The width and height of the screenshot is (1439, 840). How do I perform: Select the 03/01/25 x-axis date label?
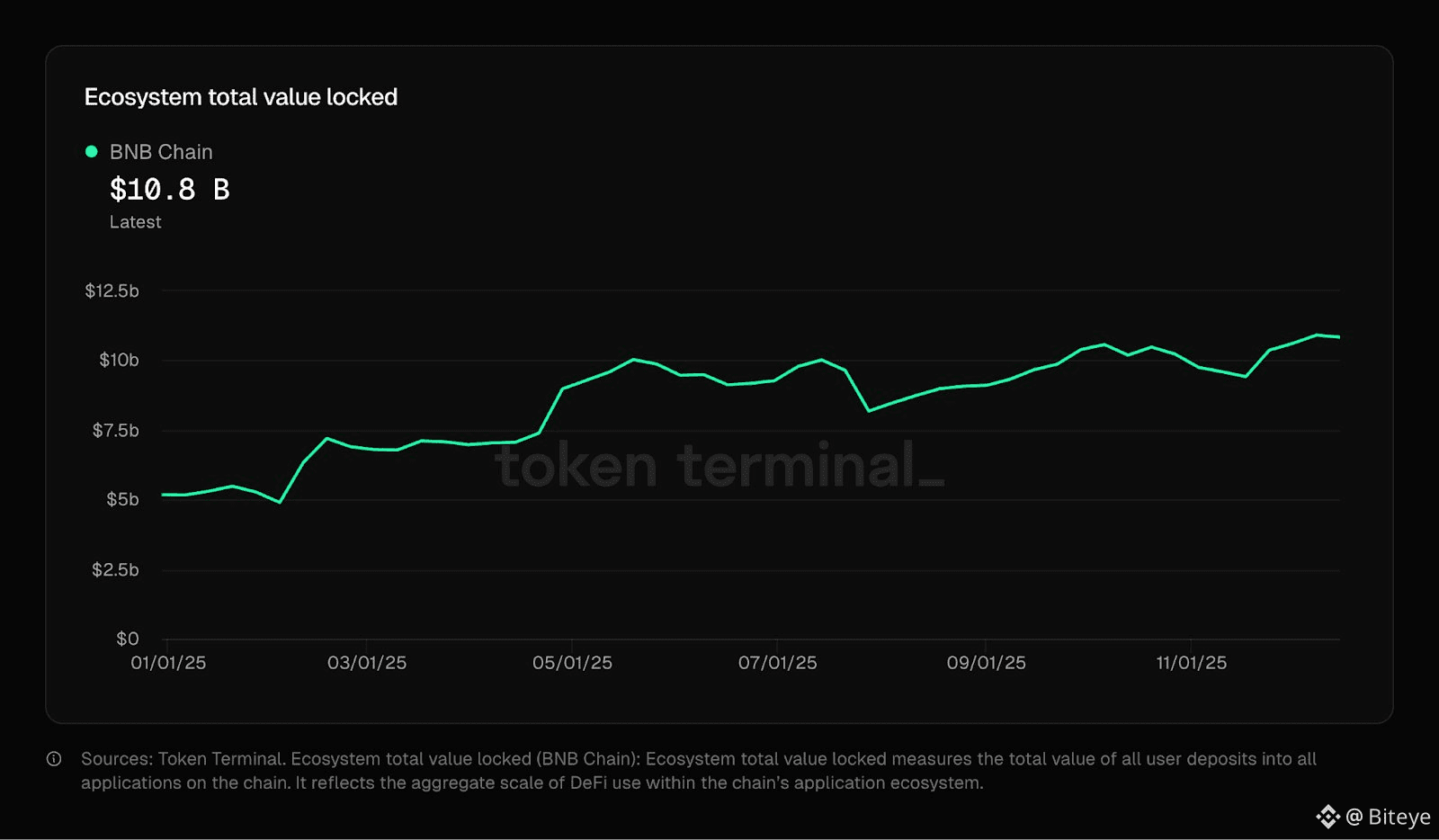click(367, 663)
